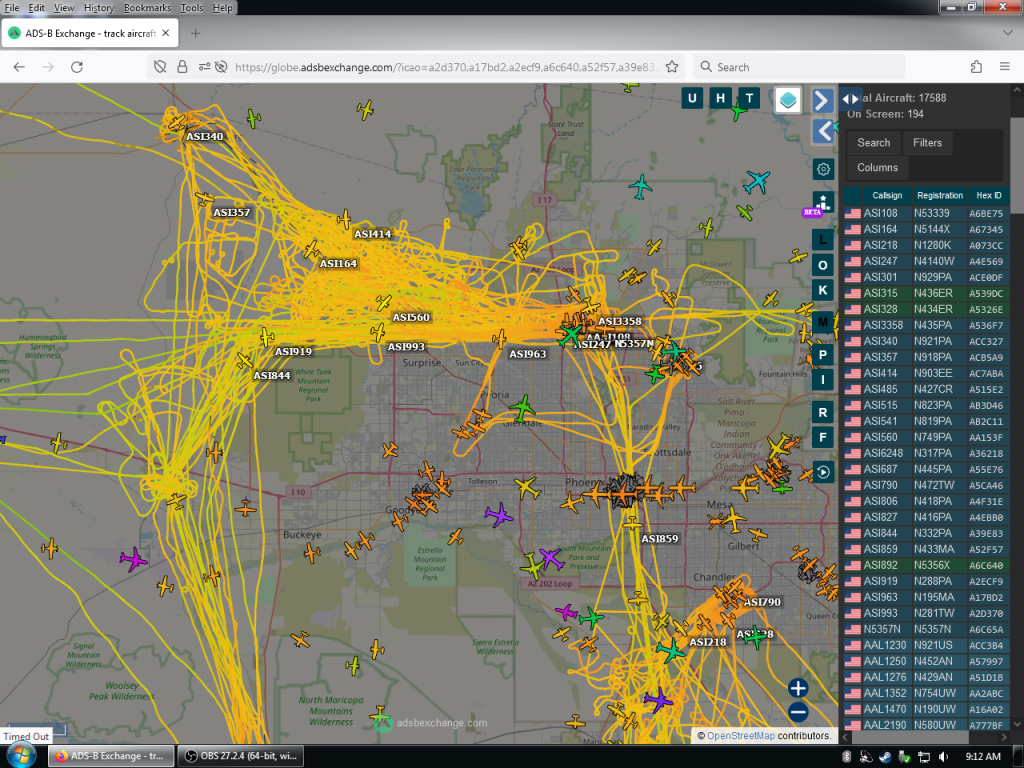Open the Bookmarks menu
This screenshot has width=1024, height=768.
[147, 8]
